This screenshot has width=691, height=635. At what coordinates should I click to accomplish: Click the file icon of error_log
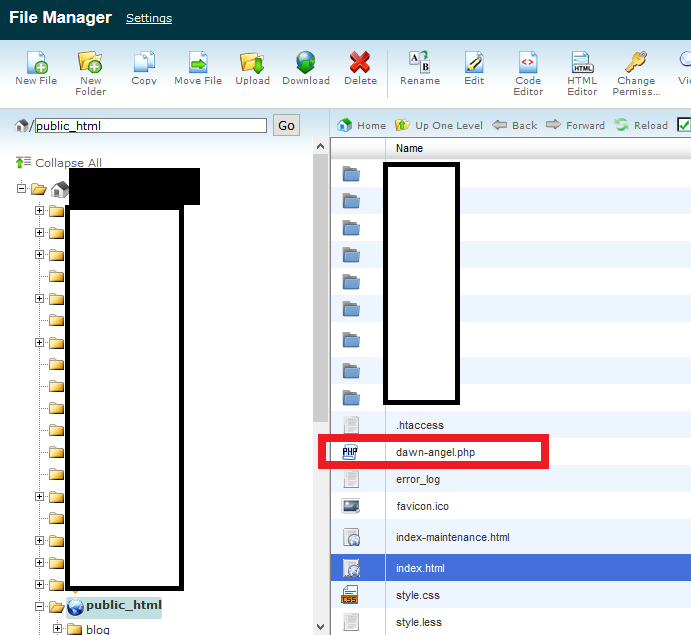tap(351, 479)
